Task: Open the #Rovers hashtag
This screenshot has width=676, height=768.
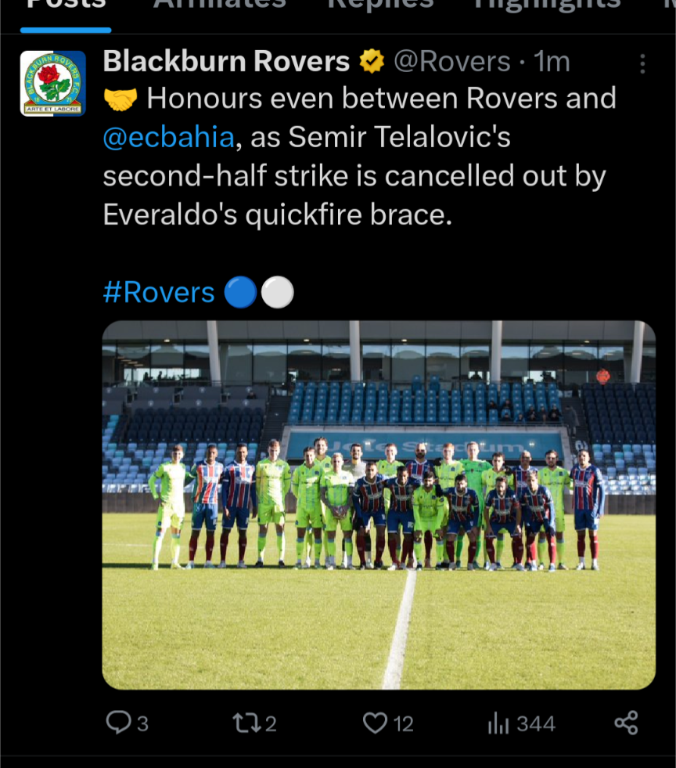Action: pos(159,292)
